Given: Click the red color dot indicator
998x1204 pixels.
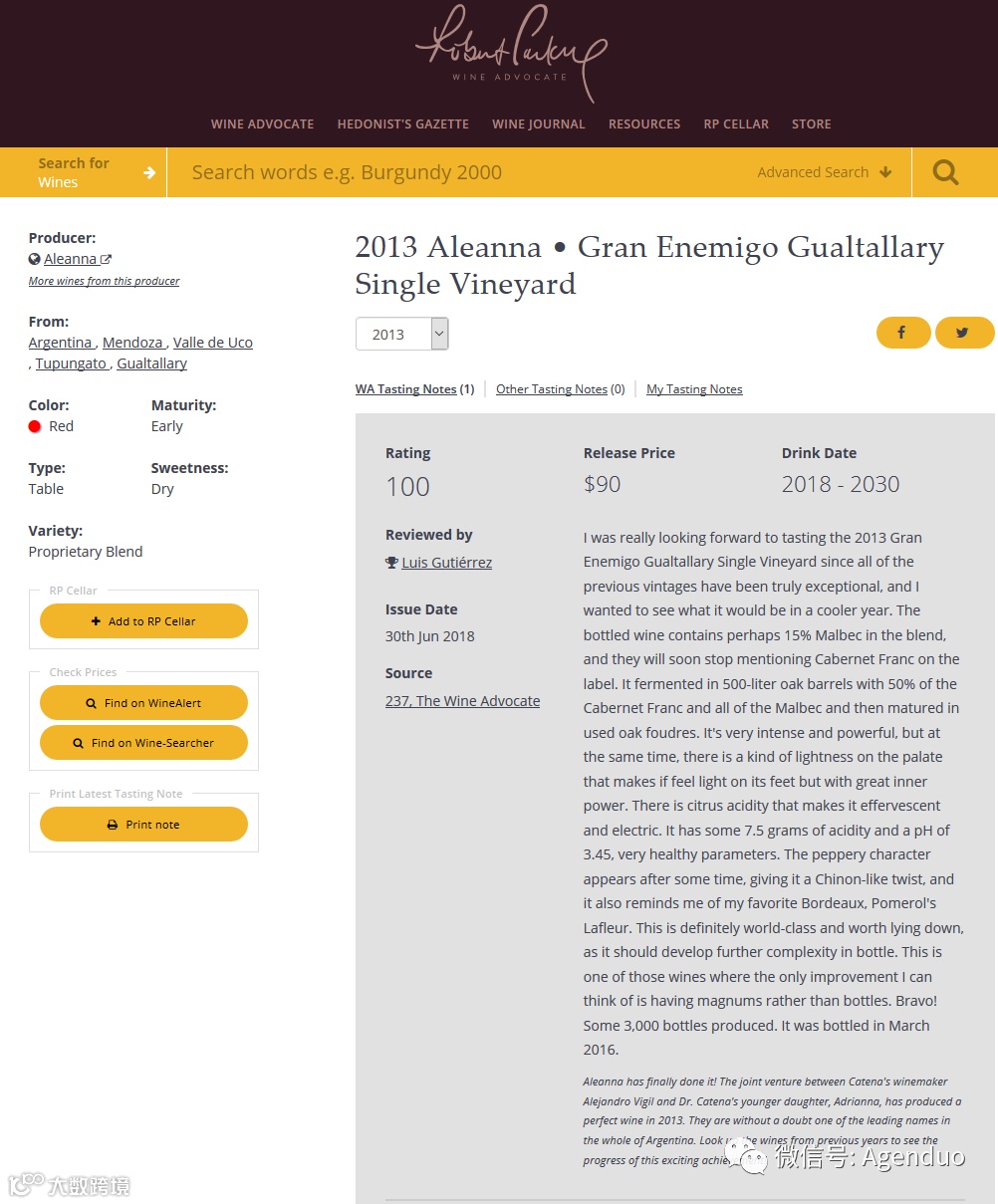Looking at the screenshot, I should click(35, 426).
